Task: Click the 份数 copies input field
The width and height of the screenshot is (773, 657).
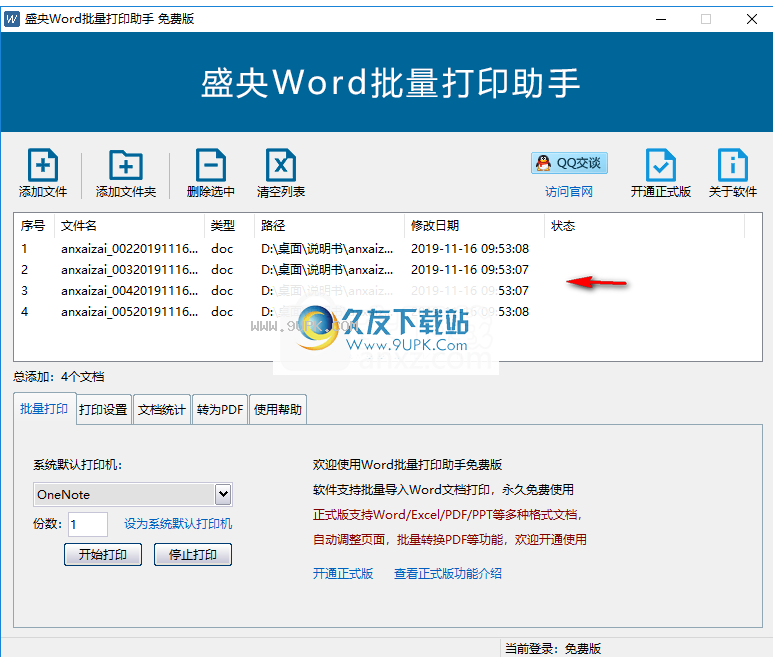Action: [x=88, y=524]
